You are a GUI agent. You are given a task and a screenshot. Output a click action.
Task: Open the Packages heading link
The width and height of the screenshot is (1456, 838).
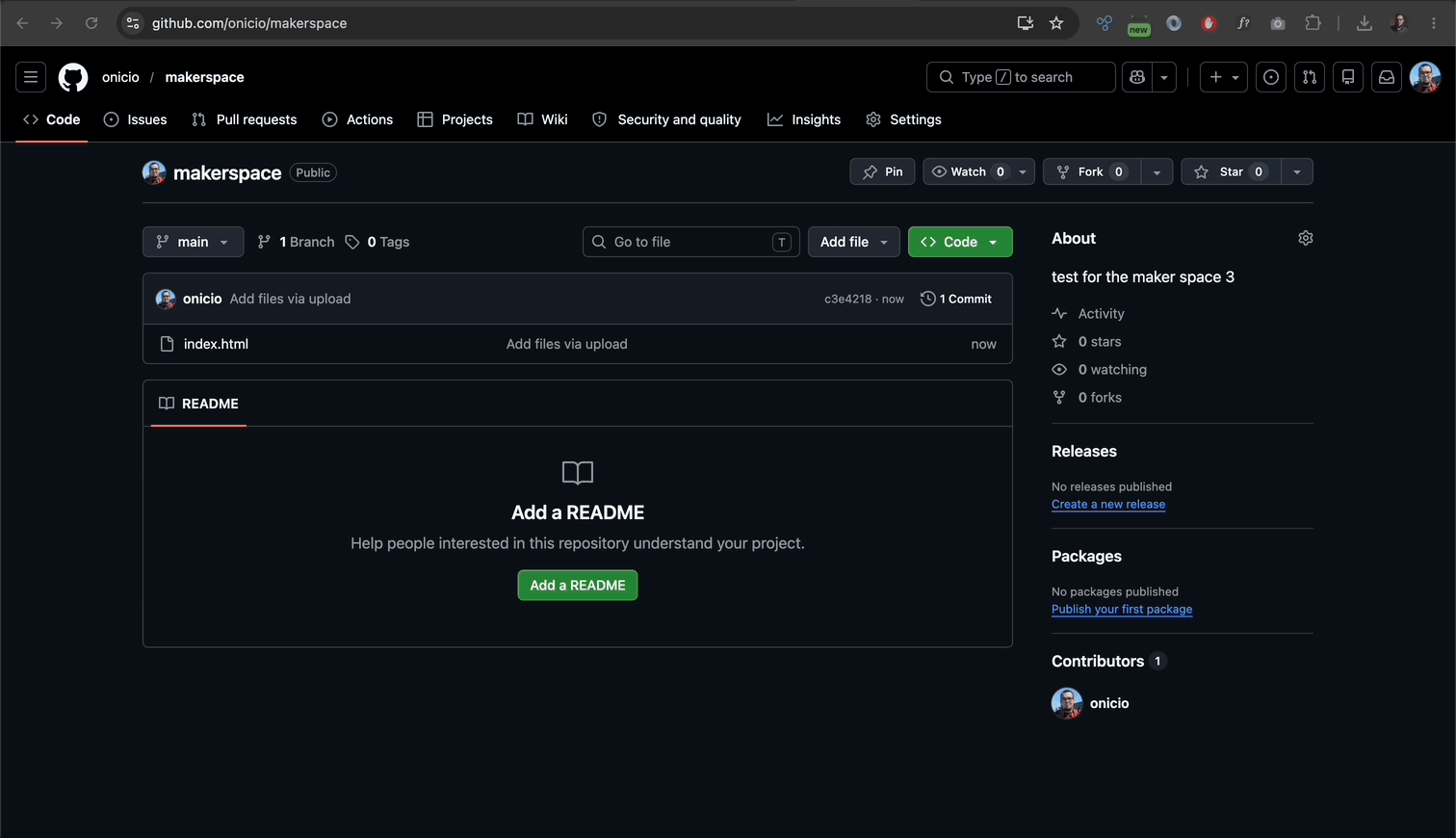point(1086,556)
